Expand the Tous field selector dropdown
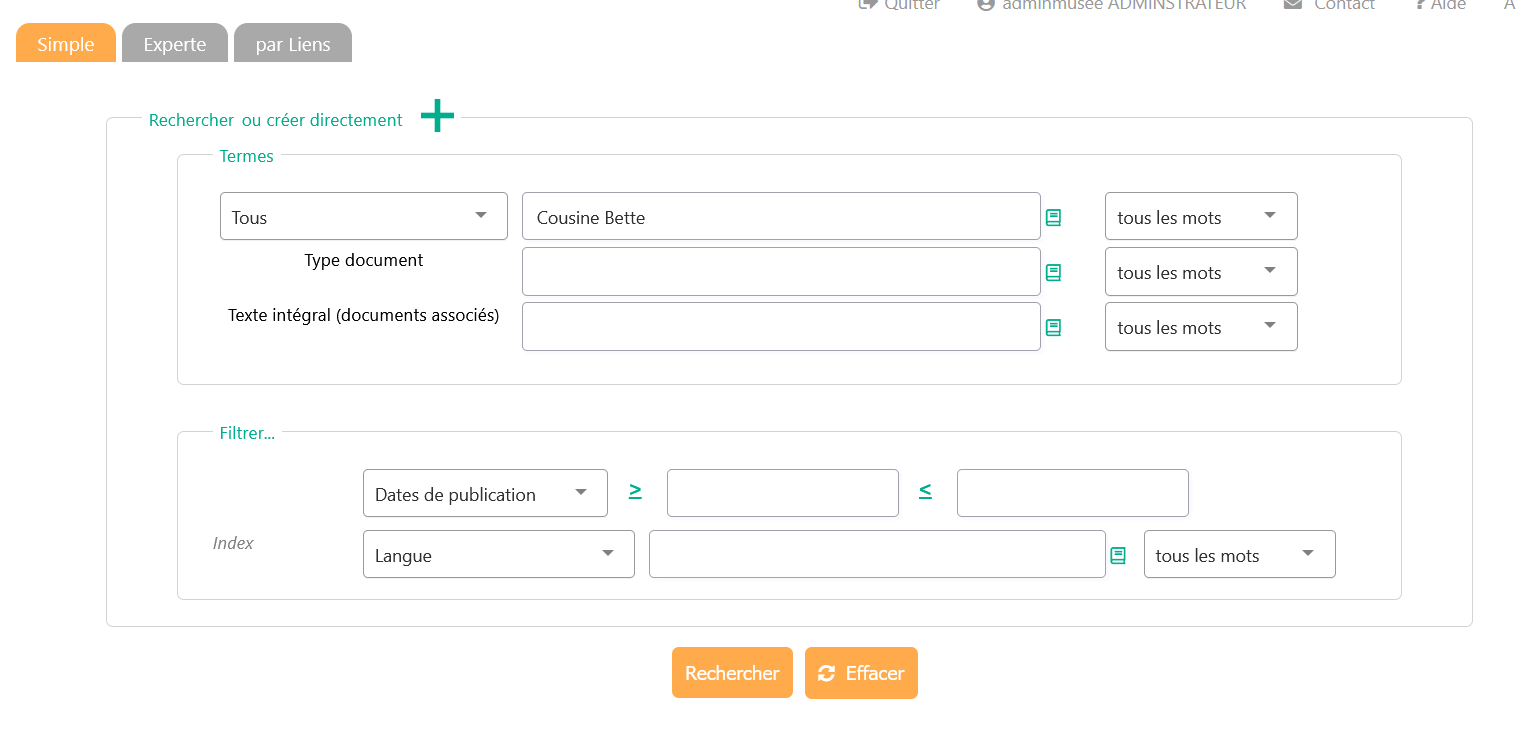Viewport: 1519px width, 730px height. [363, 216]
